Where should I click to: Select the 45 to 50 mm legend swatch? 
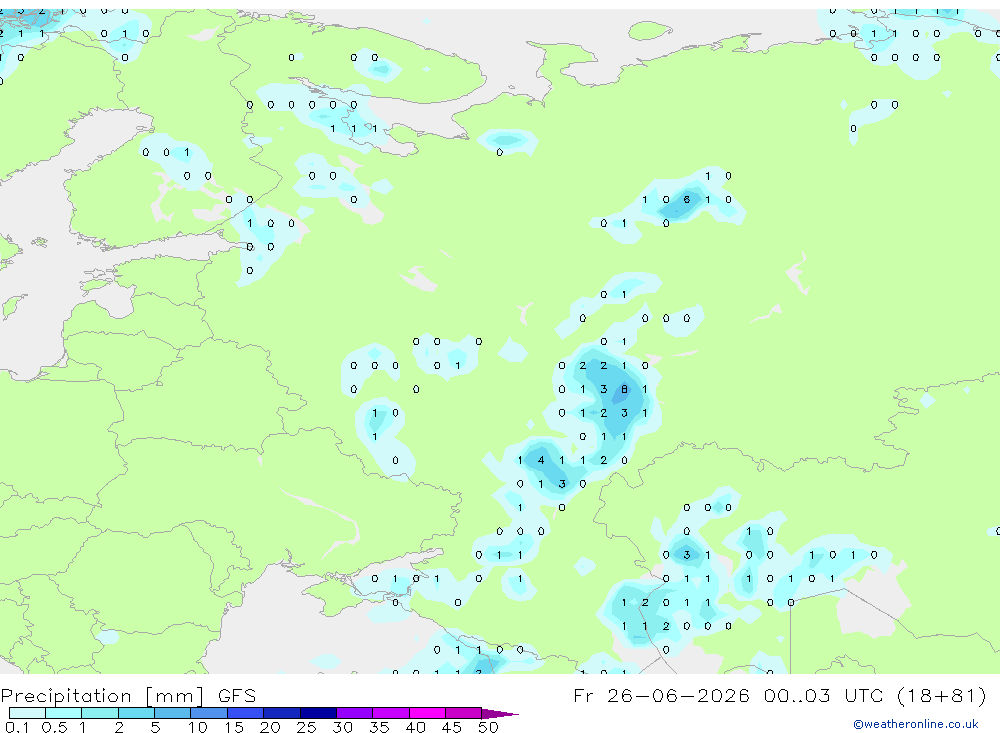tap(463, 713)
